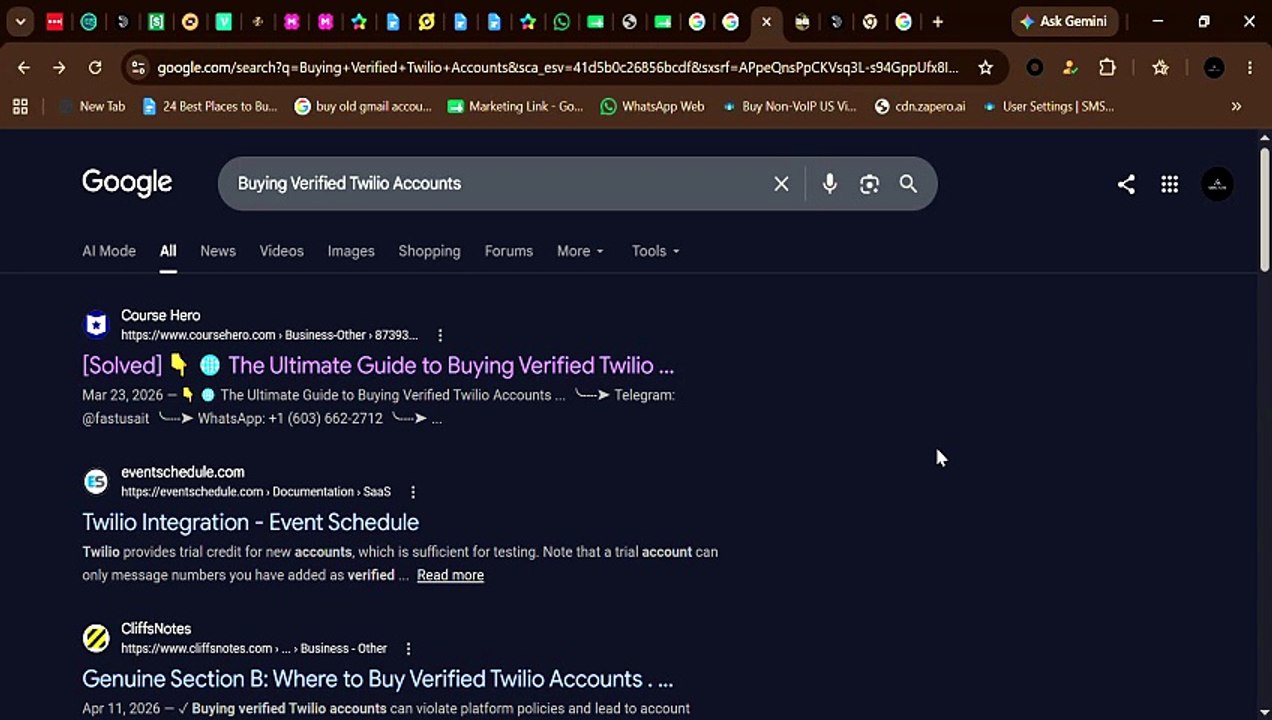Click the eventschedule.com URL breadcrumb
Screen dimensions: 1272x720
pos(256,492)
